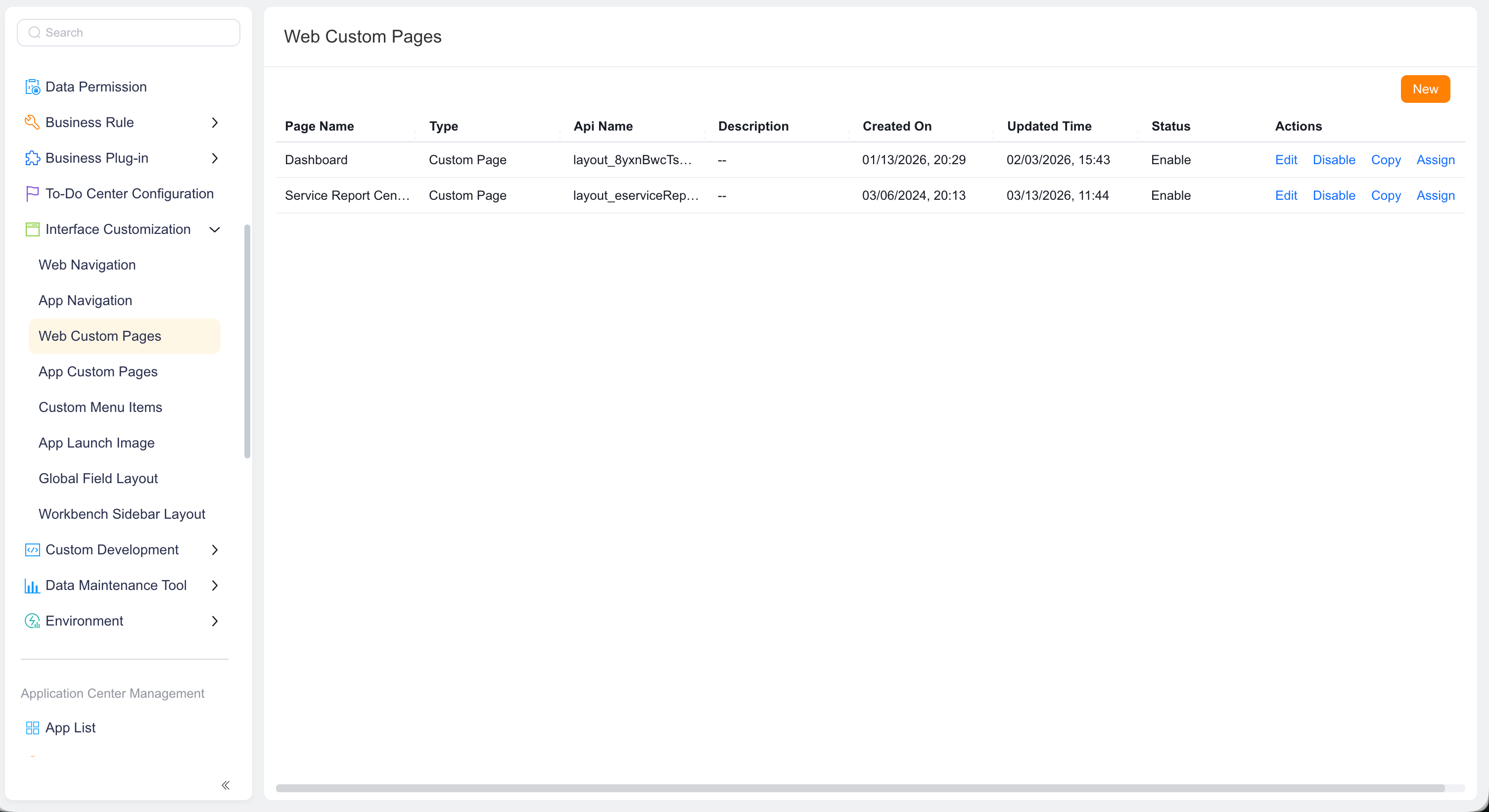Click the Business Rule wrench icon
1489x812 pixels.
[x=32, y=123]
